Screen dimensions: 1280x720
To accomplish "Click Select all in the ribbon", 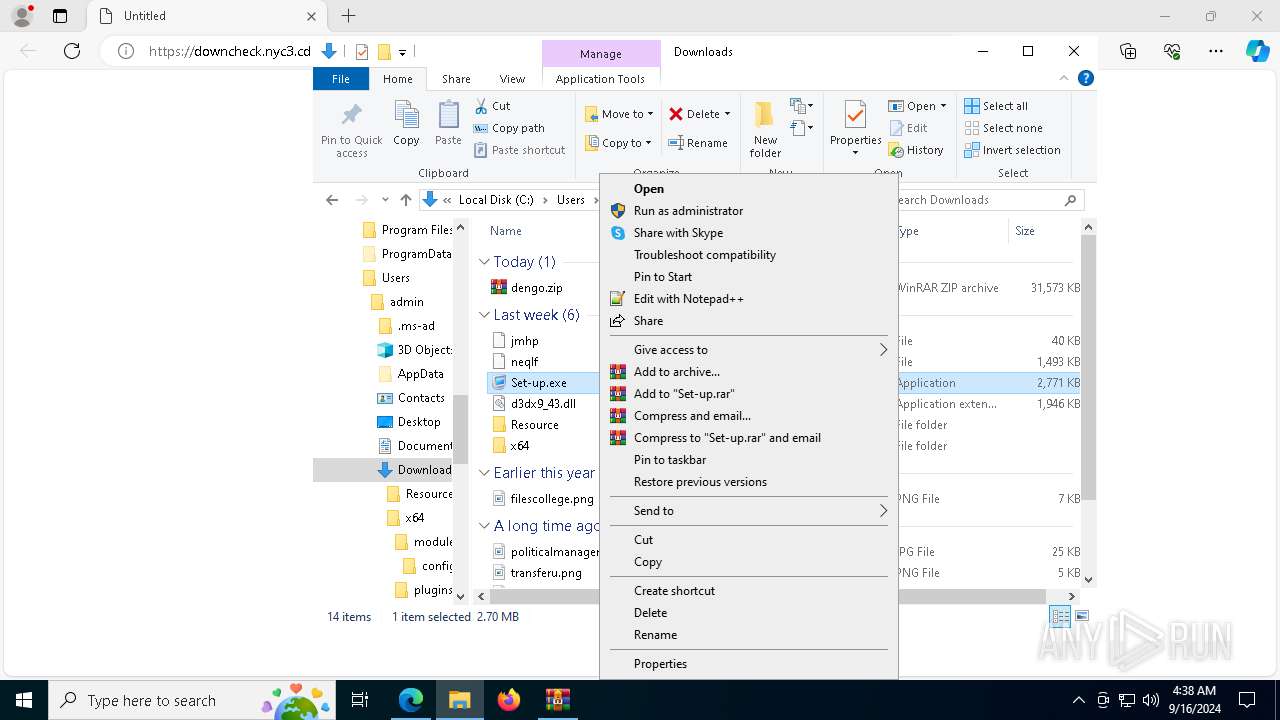I will [x=996, y=106].
